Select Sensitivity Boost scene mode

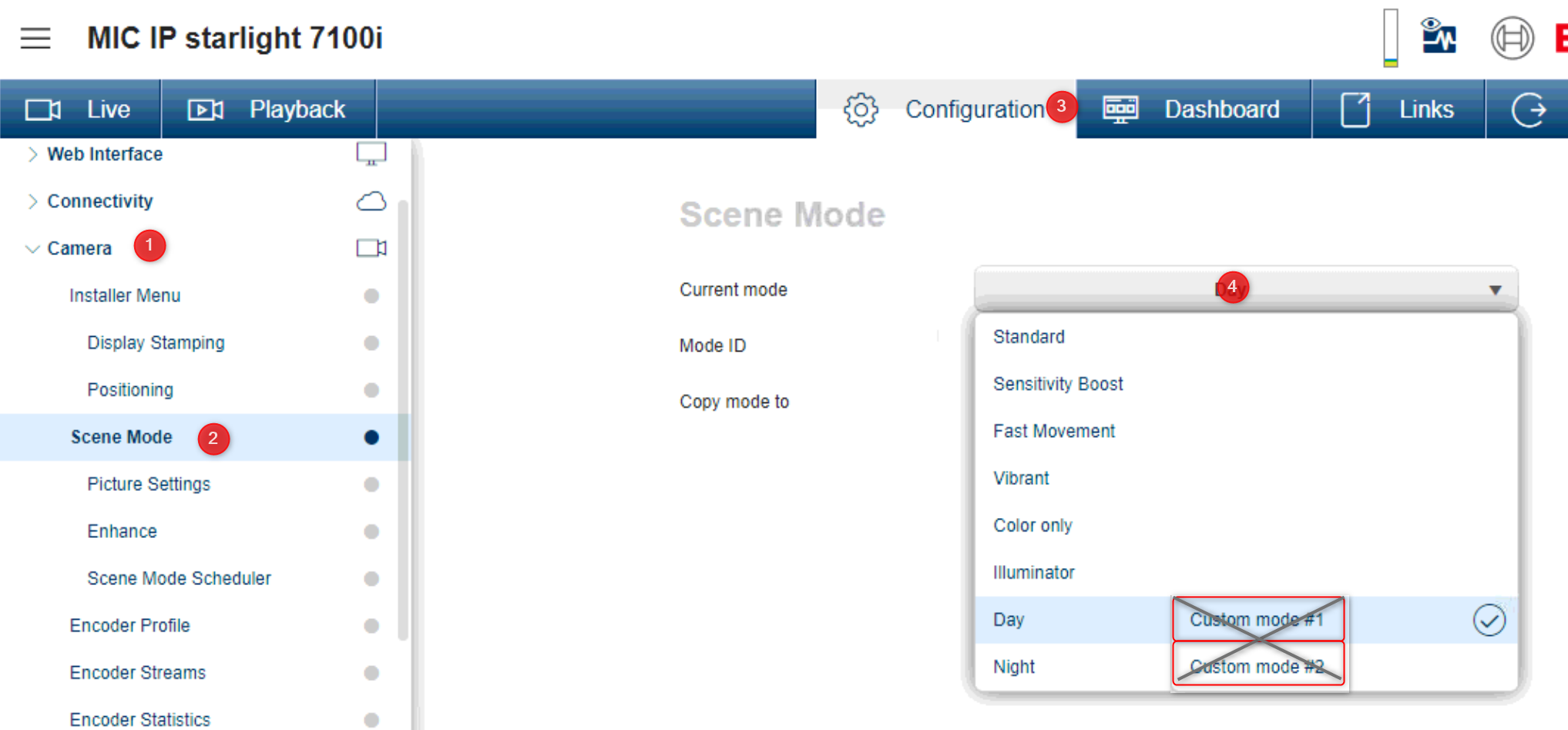point(1246,384)
